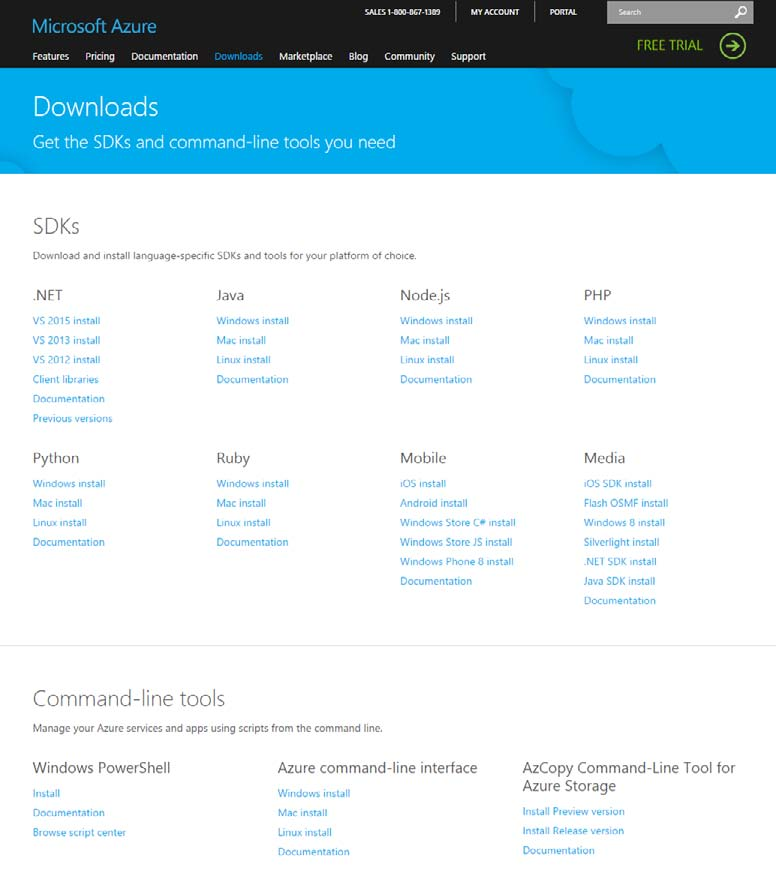Open My Account in top bar
The height and width of the screenshot is (876, 776).
point(495,12)
